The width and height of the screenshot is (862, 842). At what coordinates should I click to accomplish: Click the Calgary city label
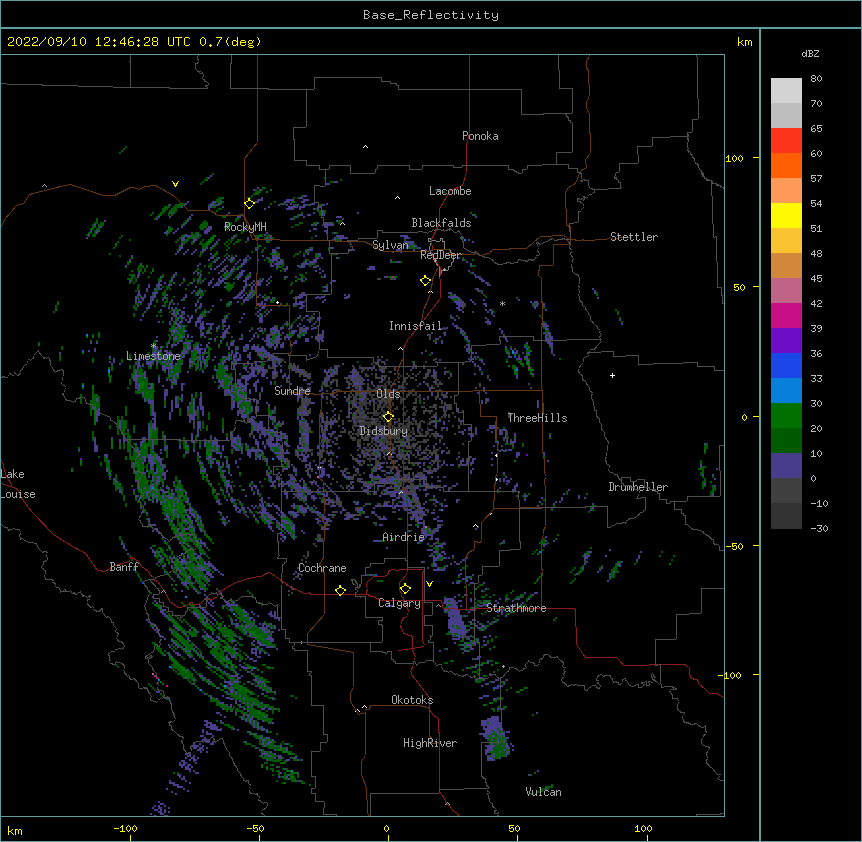click(x=399, y=603)
